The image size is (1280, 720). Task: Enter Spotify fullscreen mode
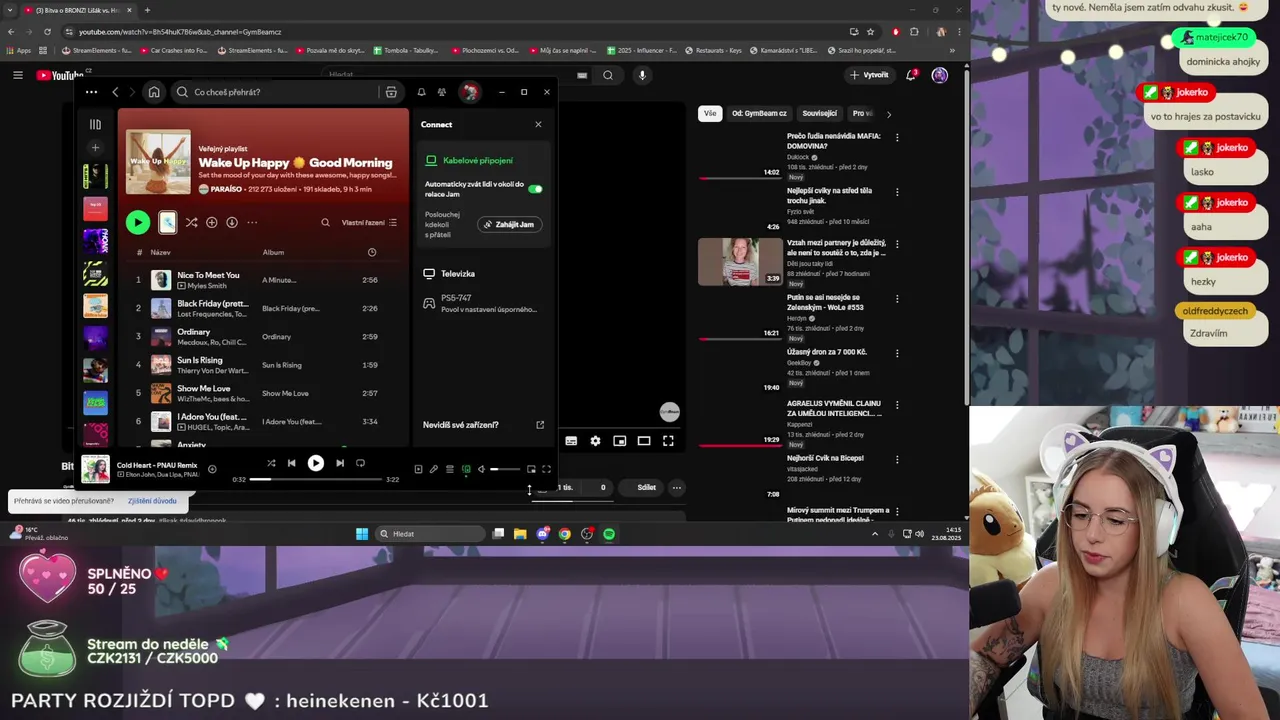point(546,469)
